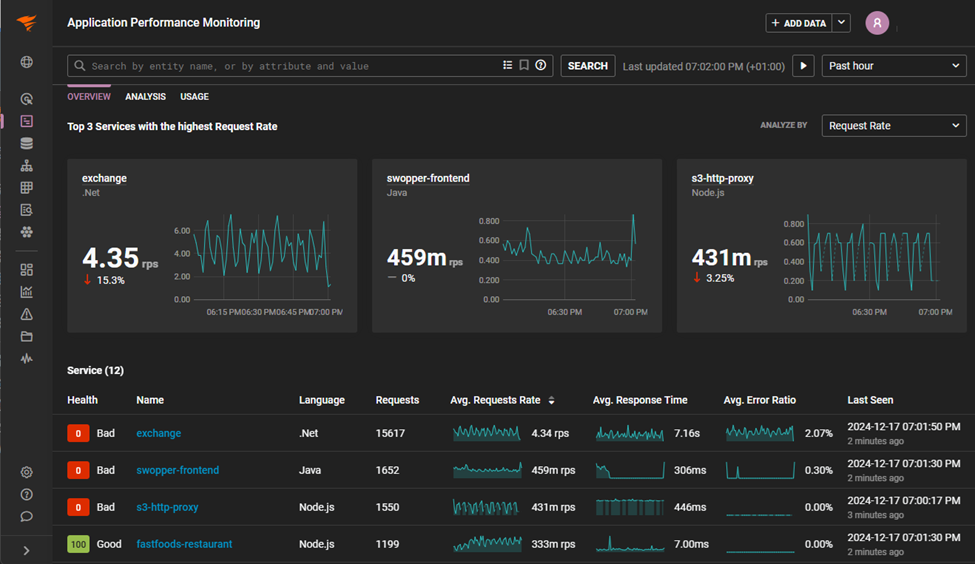Expand the sidebar with the chevron arrow
Screen dimensions: 975x564
coord(26,550)
